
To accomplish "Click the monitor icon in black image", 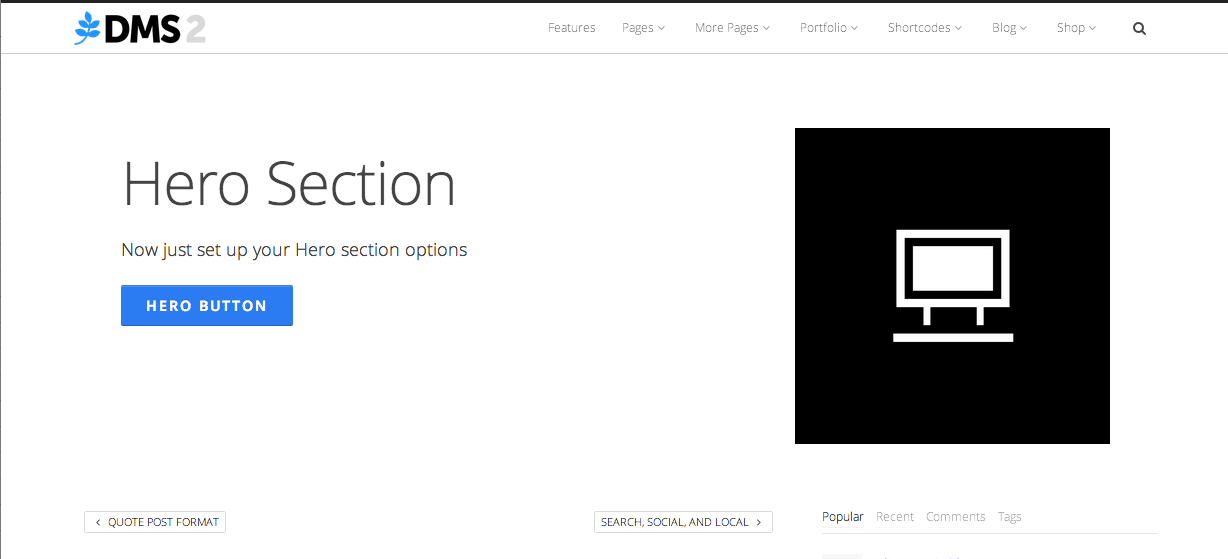I will tap(953, 286).
